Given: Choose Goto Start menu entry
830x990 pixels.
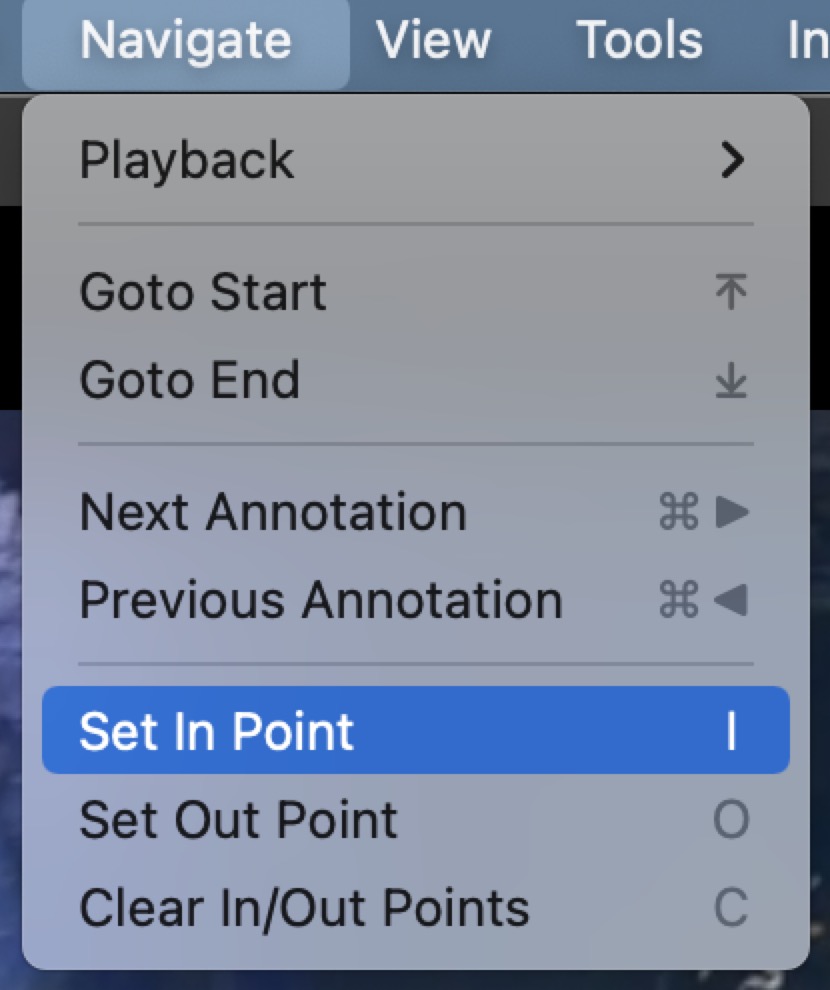Looking at the screenshot, I should click(x=416, y=292).
